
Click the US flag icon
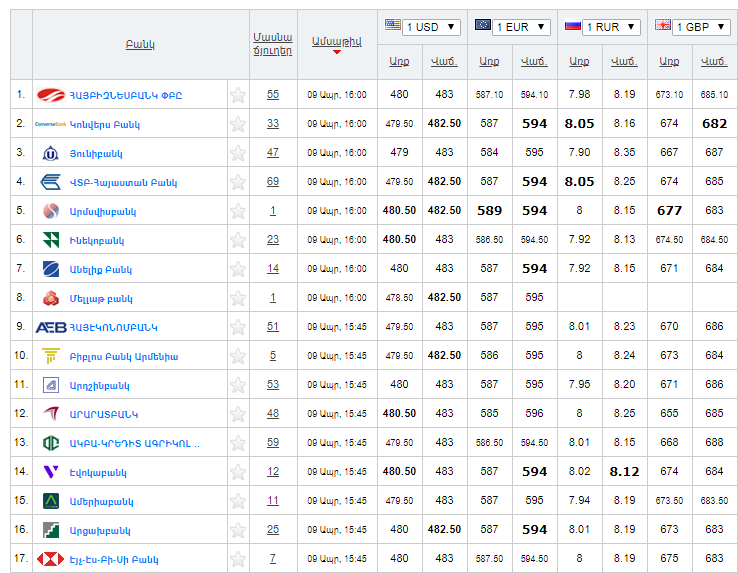coord(393,24)
